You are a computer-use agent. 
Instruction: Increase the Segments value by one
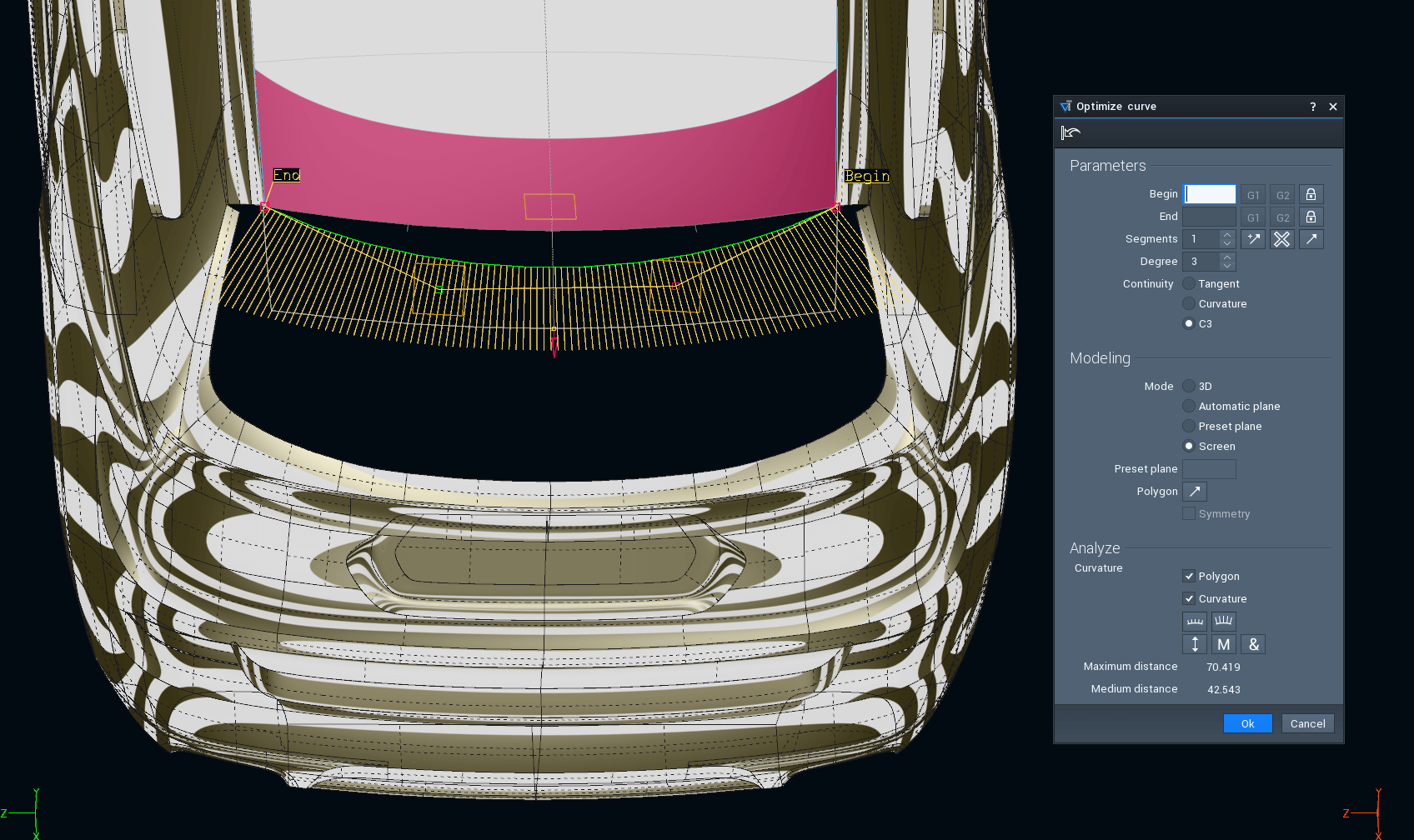coord(1226,235)
